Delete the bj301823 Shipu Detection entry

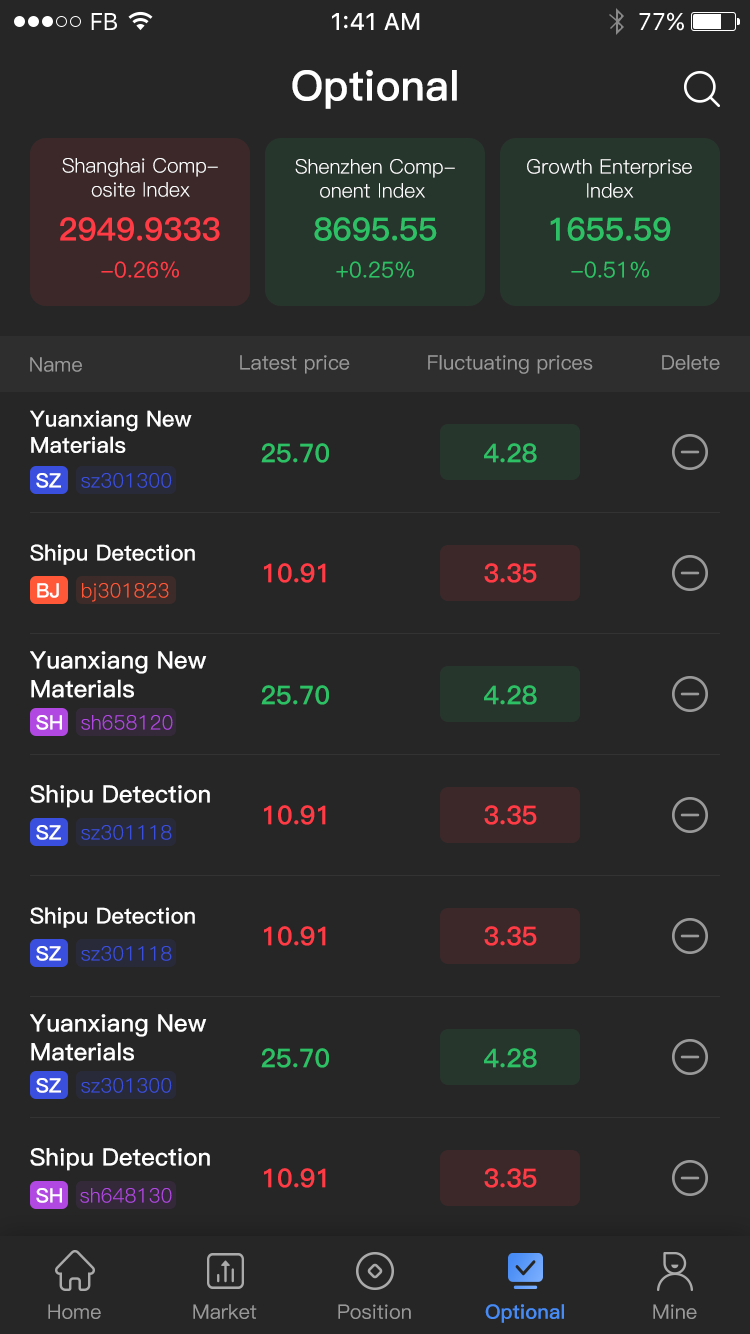(689, 573)
